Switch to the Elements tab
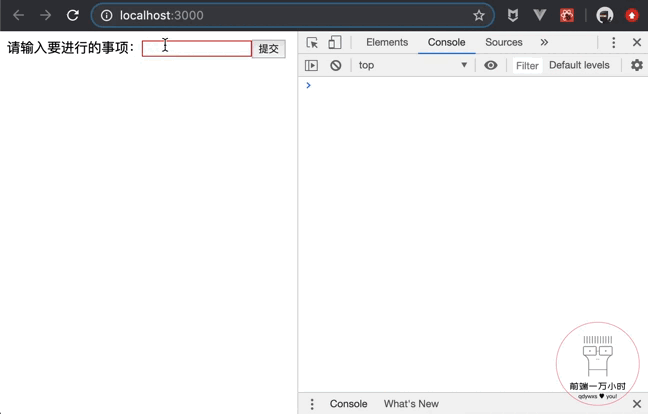 point(387,42)
